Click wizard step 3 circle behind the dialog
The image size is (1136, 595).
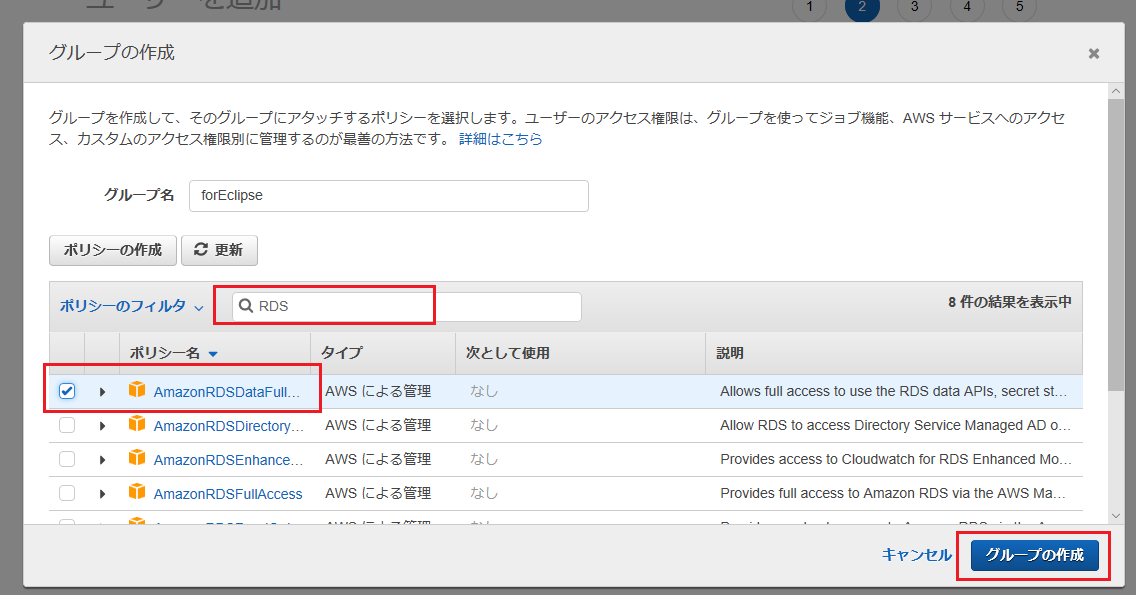(x=914, y=7)
